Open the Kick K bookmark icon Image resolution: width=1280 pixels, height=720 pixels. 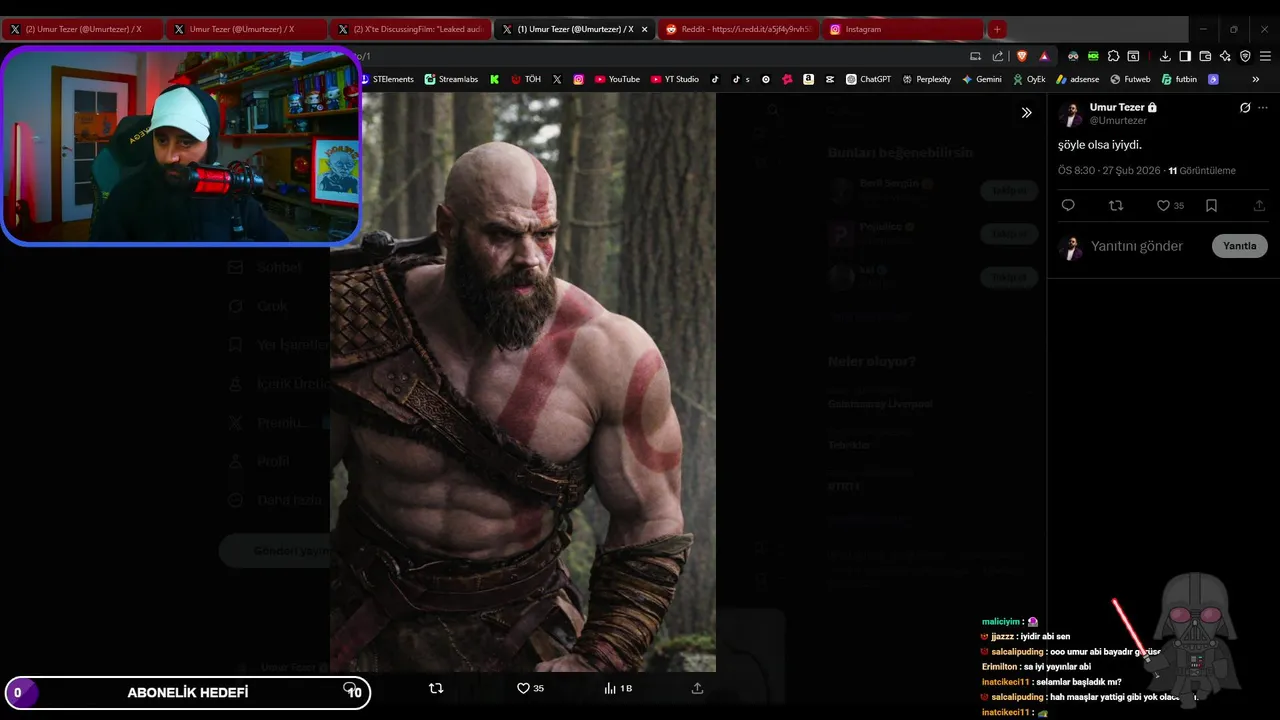tap(494, 79)
